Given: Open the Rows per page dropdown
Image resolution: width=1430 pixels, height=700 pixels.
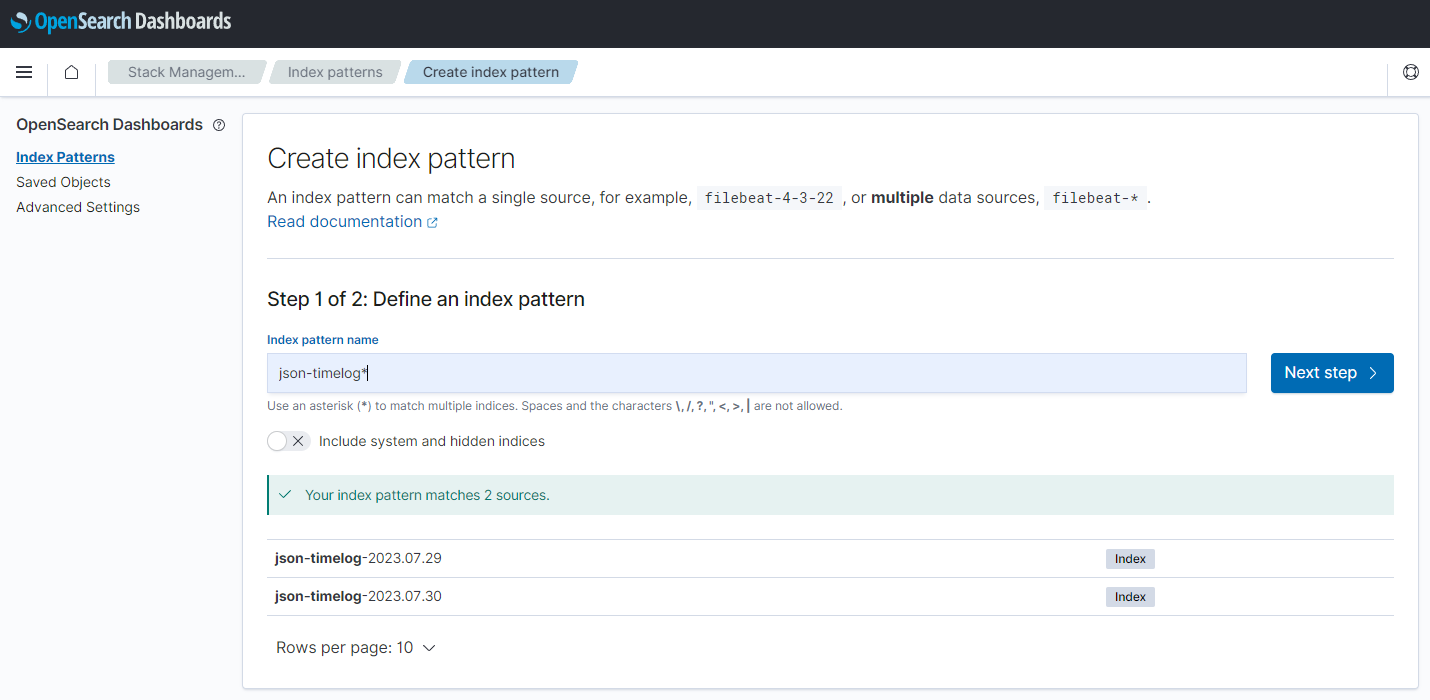Looking at the screenshot, I should pos(356,648).
